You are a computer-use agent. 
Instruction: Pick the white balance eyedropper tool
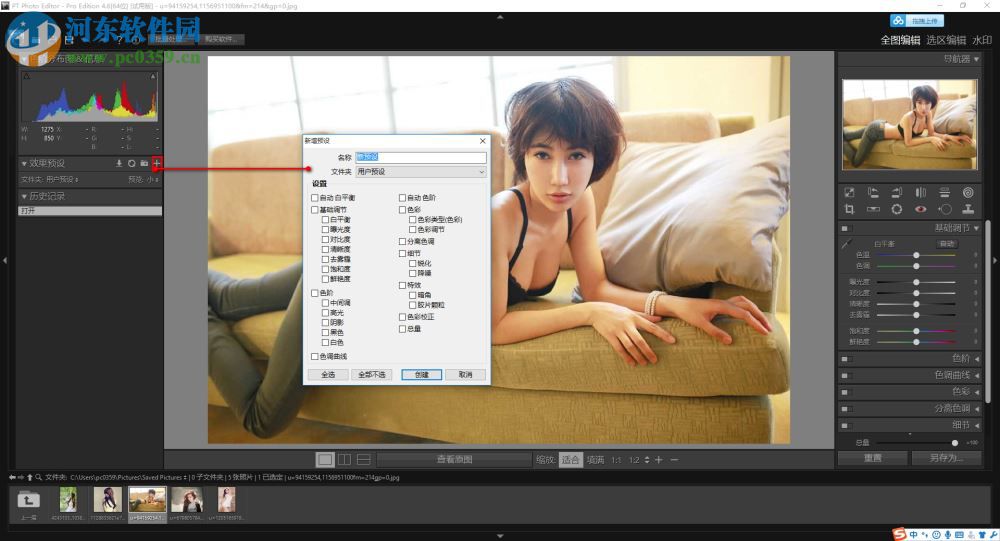(847, 244)
